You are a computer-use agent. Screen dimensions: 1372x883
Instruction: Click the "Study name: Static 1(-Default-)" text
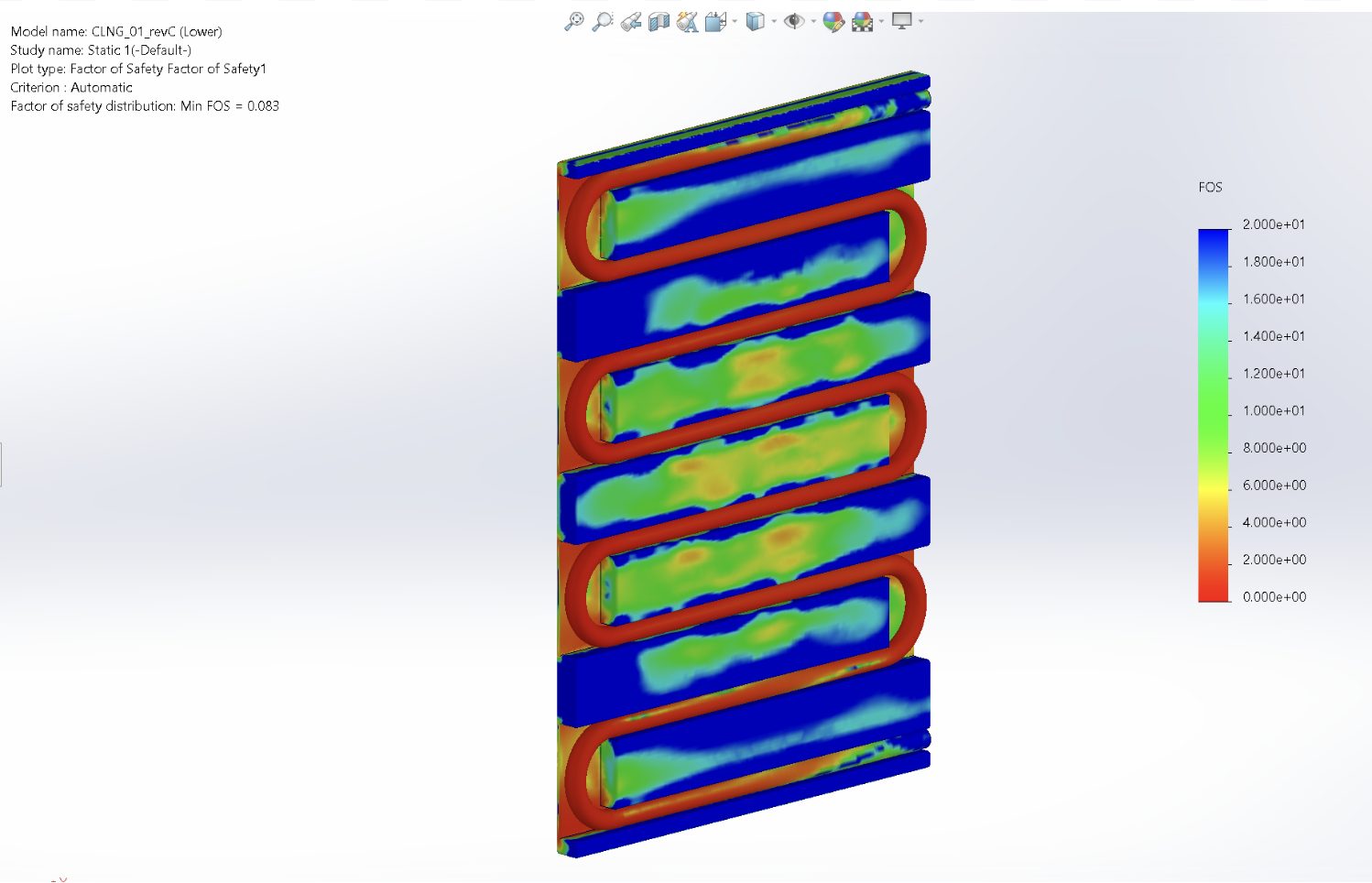click(x=101, y=50)
